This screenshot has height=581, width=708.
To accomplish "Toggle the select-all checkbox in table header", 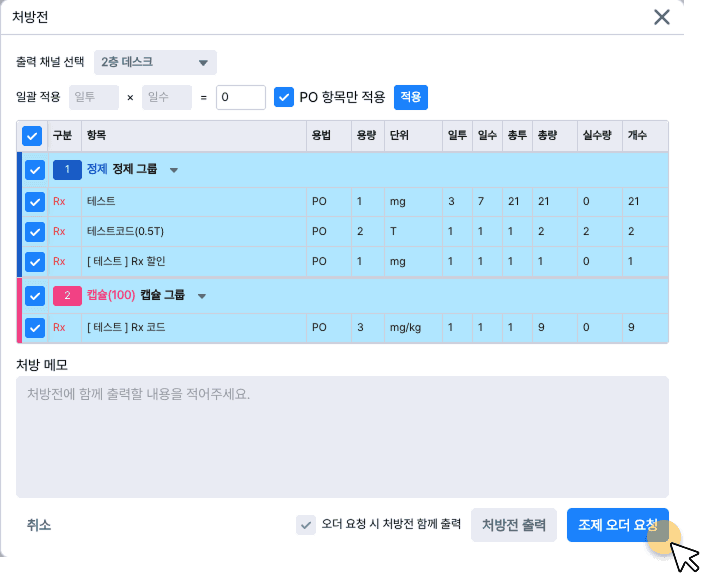I will point(32,136).
